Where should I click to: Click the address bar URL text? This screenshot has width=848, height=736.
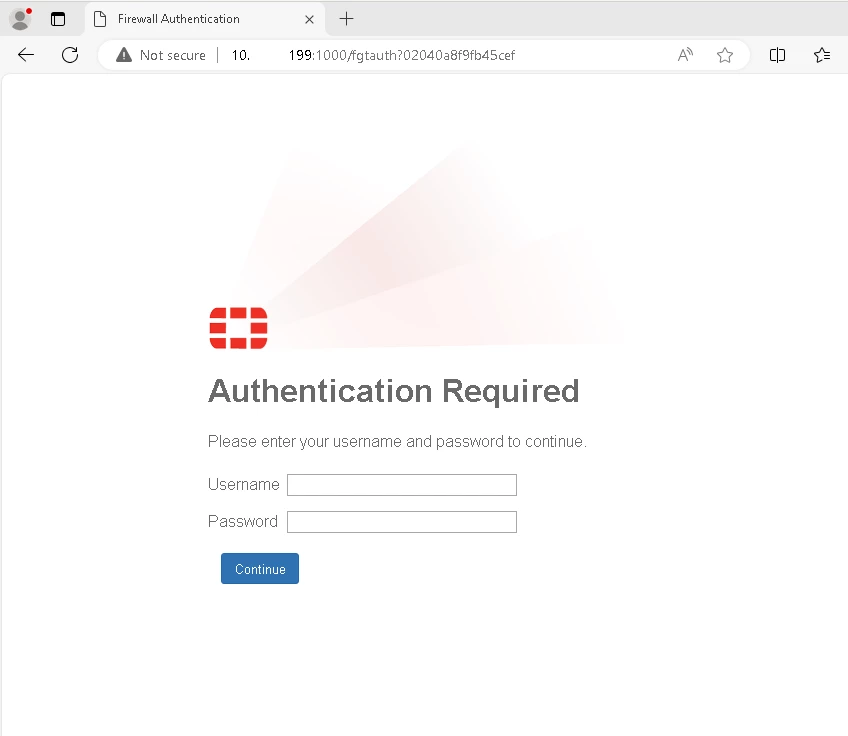[373, 55]
